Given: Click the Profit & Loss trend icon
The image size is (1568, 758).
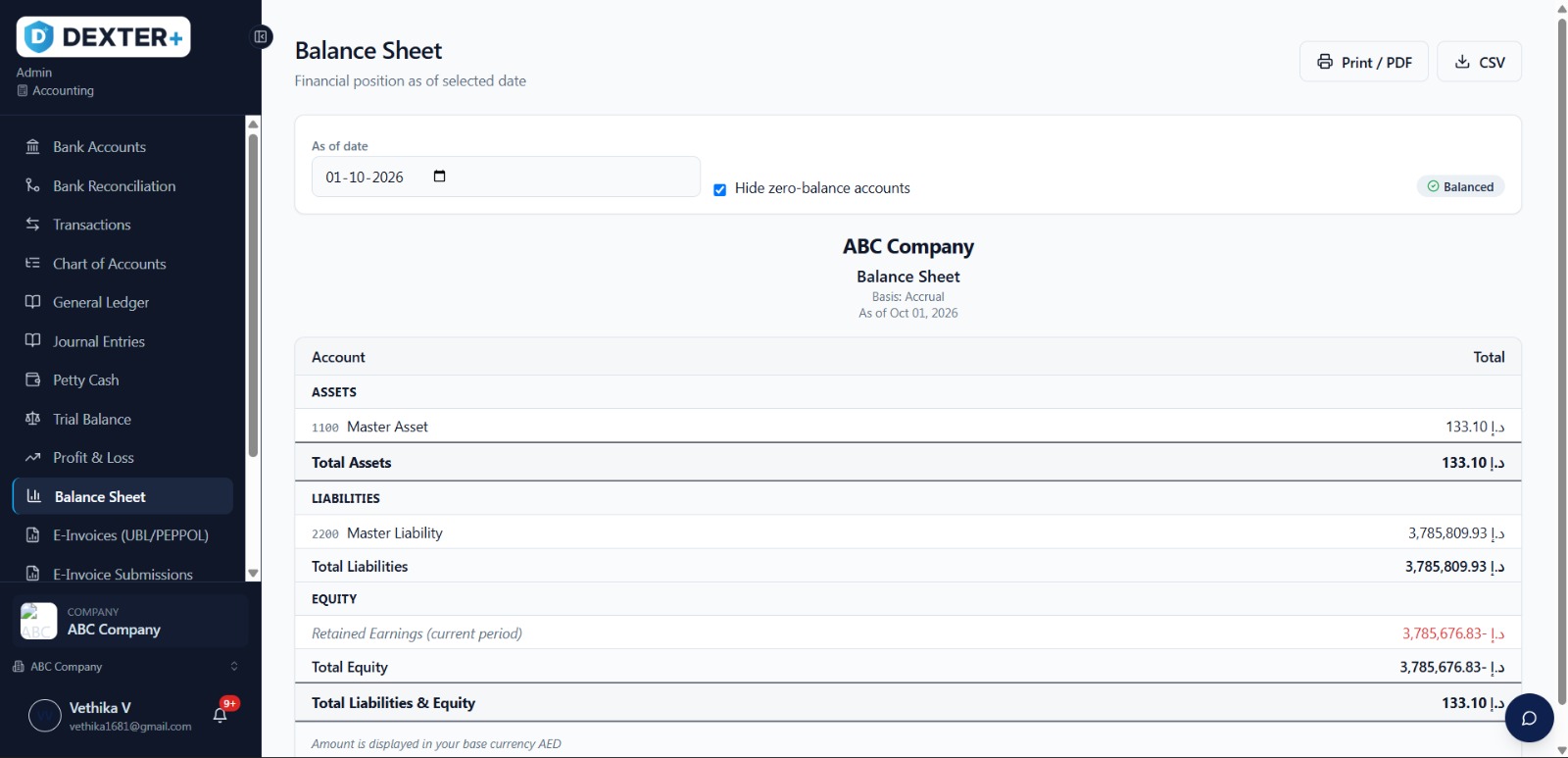Looking at the screenshot, I should (x=33, y=457).
